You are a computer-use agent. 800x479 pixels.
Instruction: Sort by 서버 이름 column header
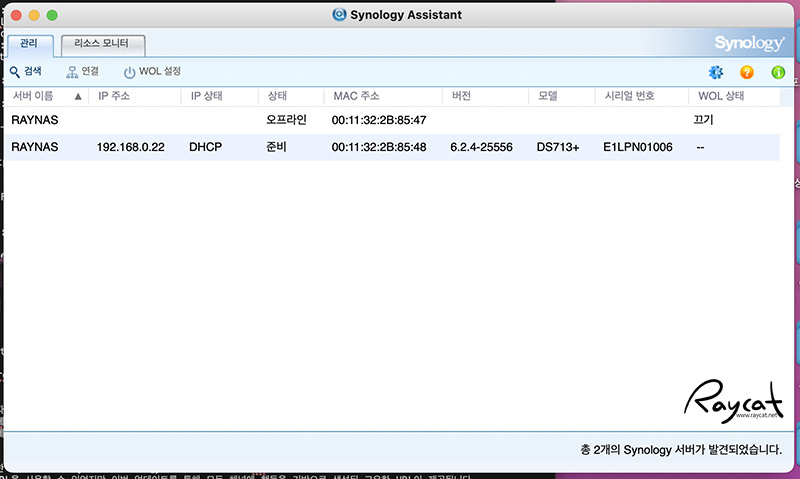33,96
